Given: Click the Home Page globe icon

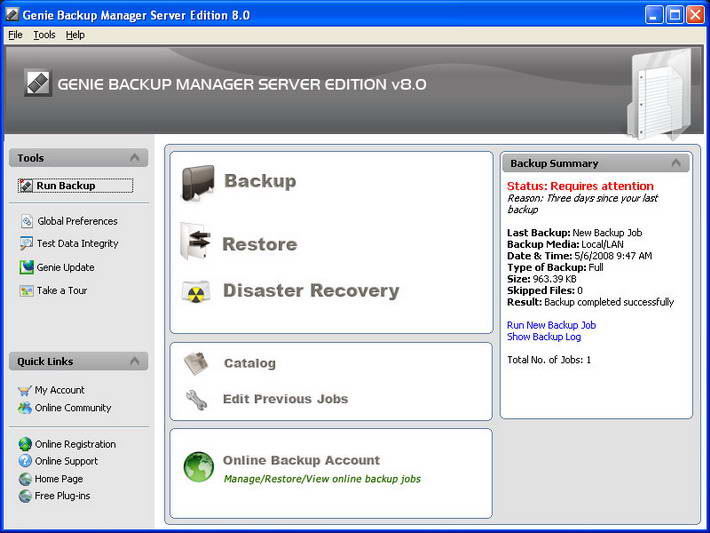Looking at the screenshot, I should coord(25,479).
